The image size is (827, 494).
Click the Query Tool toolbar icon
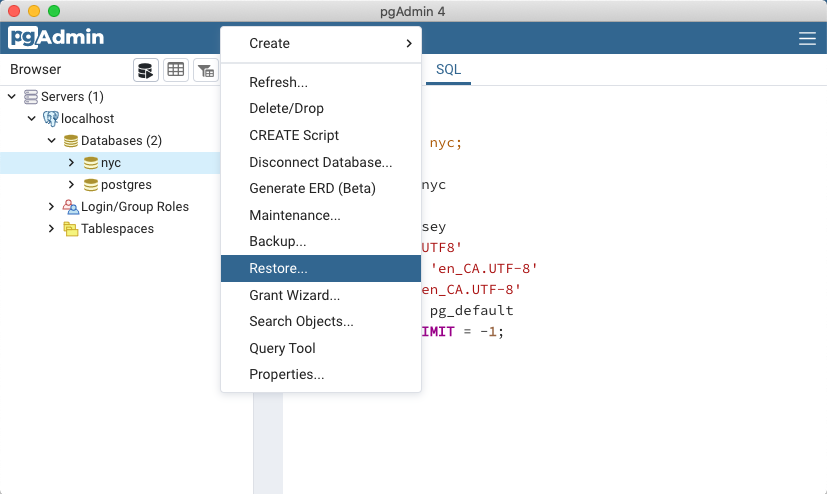[146, 70]
